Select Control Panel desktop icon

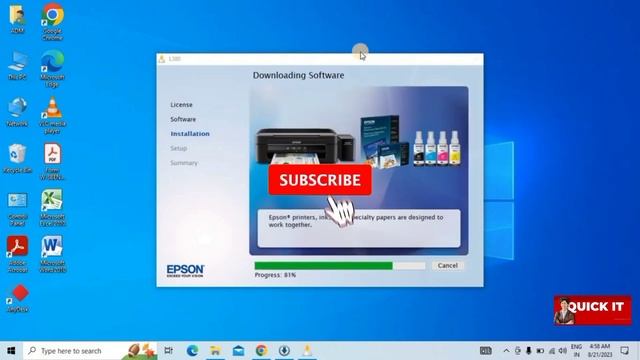(x=17, y=209)
